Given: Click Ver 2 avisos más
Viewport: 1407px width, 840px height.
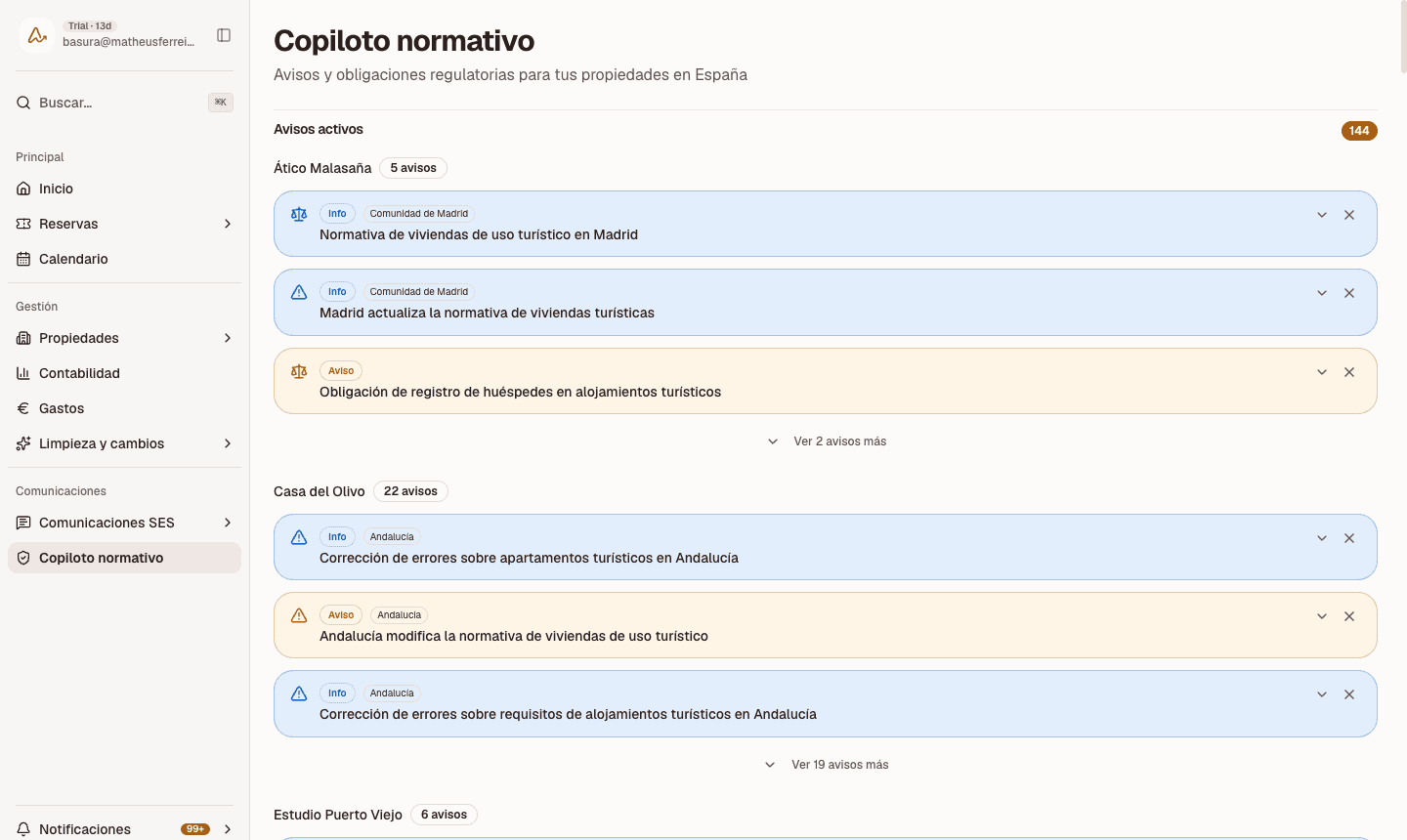Looking at the screenshot, I should 827,441.
